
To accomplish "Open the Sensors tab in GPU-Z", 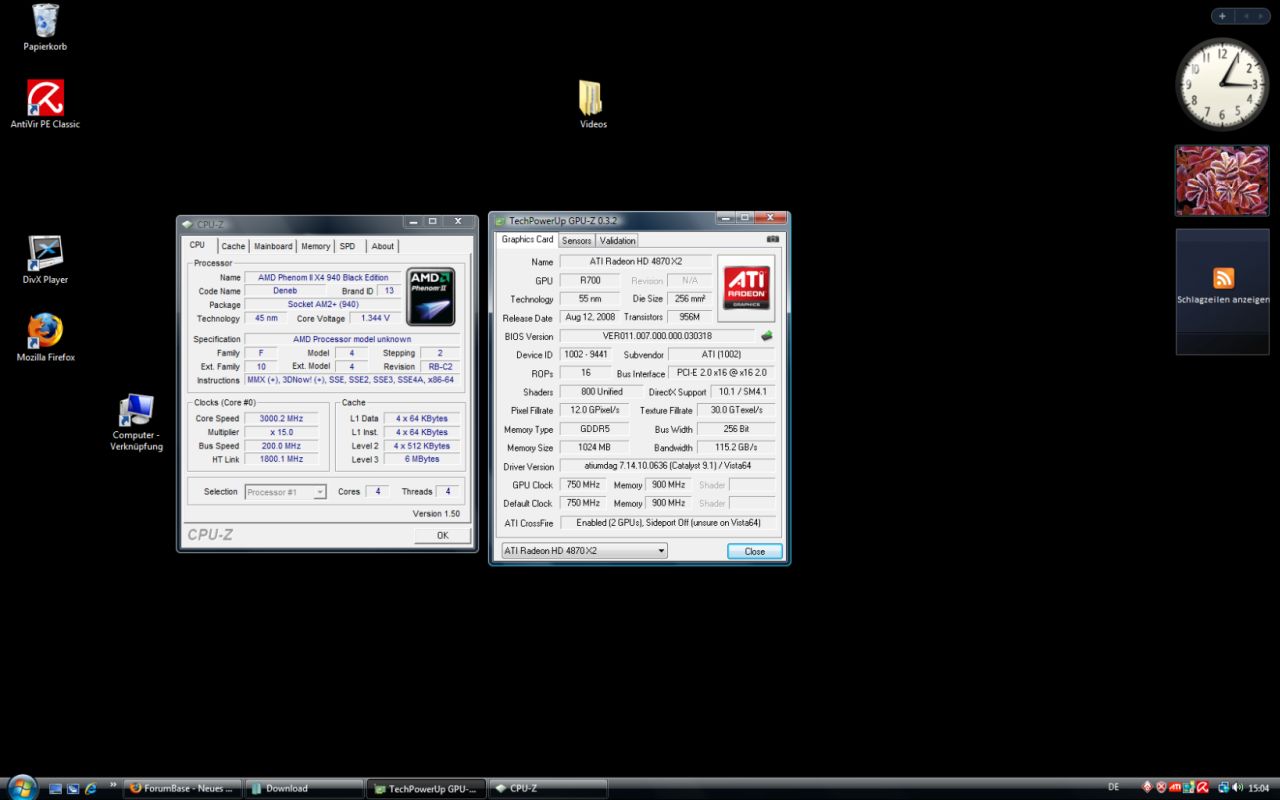I will pyautogui.click(x=576, y=241).
